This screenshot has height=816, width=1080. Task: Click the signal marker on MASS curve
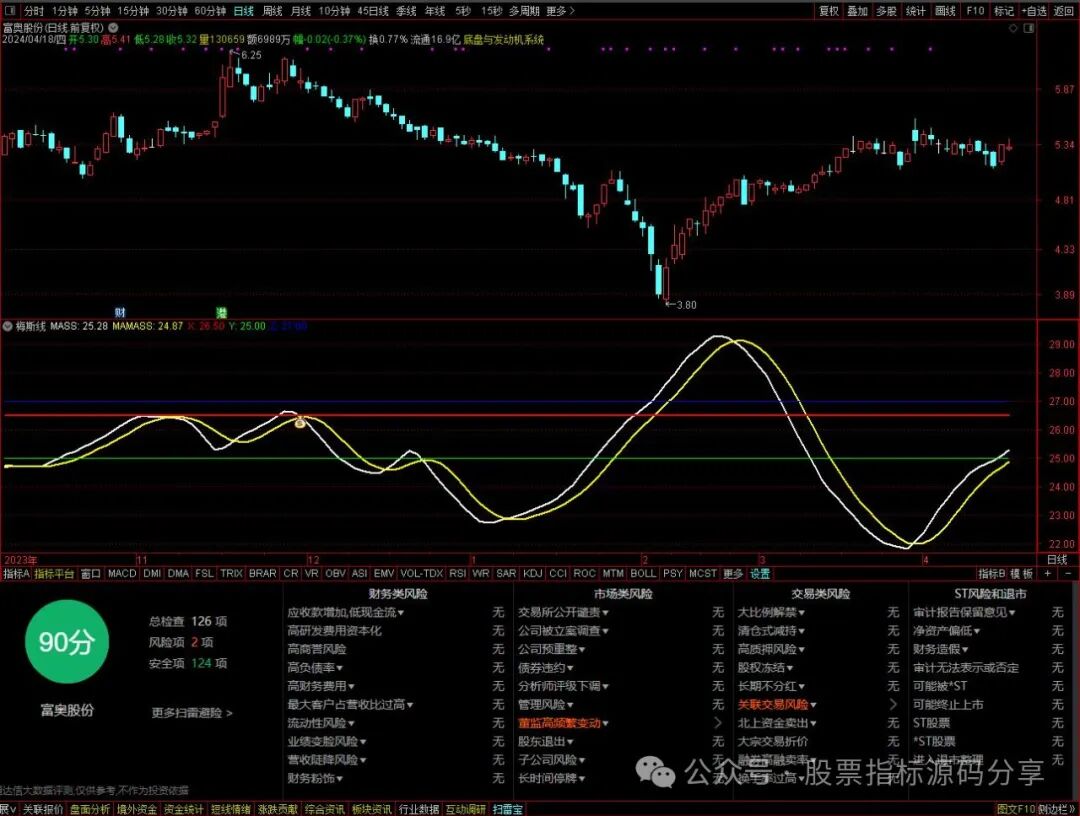click(300, 422)
